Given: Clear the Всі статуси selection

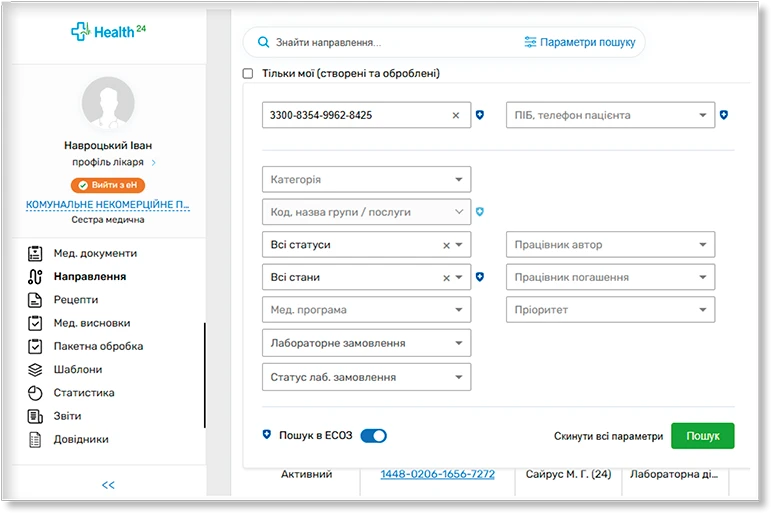Looking at the screenshot, I should coord(446,245).
